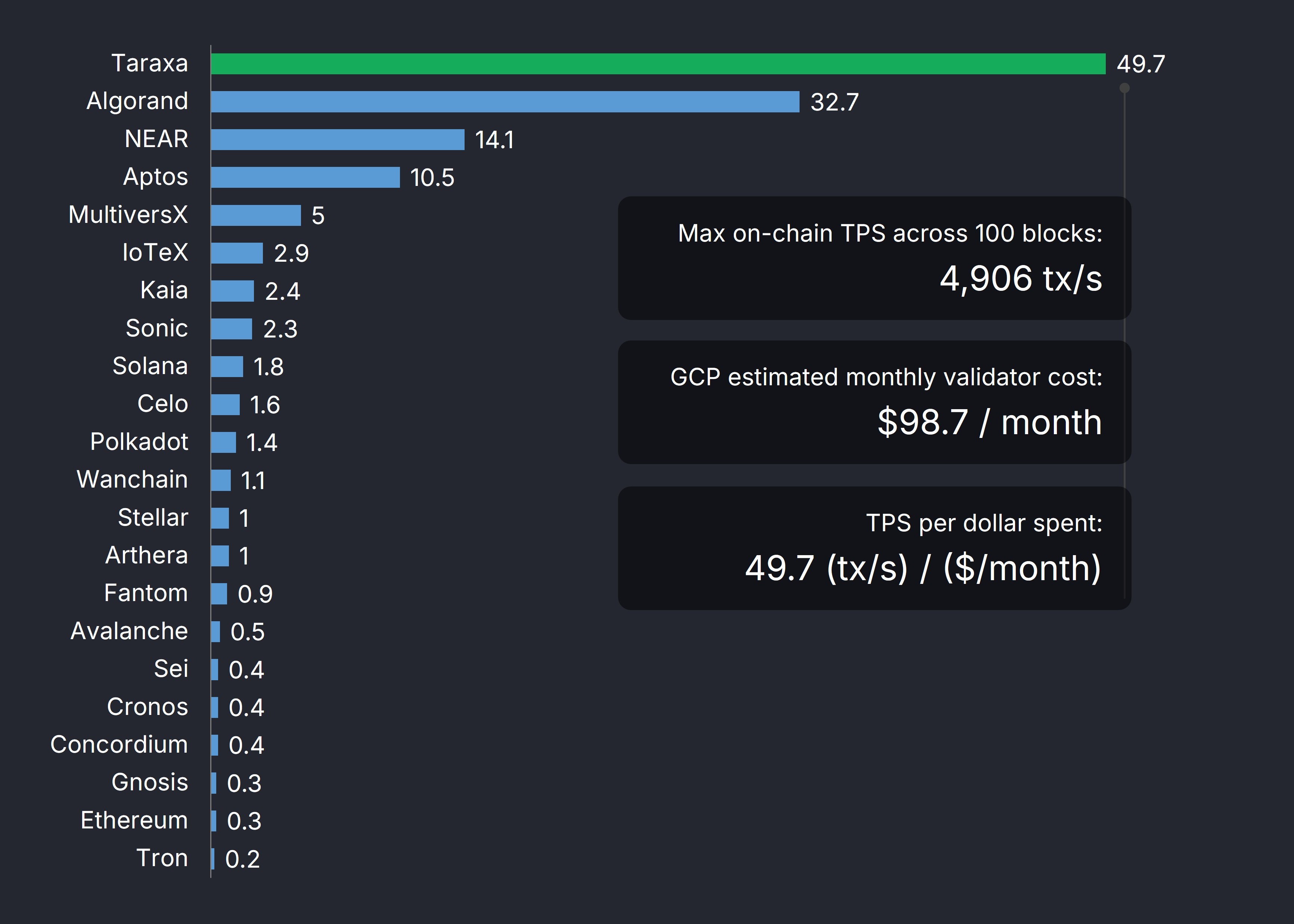The width and height of the screenshot is (1294, 924).
Task: Click the 32.7 value beside Algorand
Action: (834, 102)
